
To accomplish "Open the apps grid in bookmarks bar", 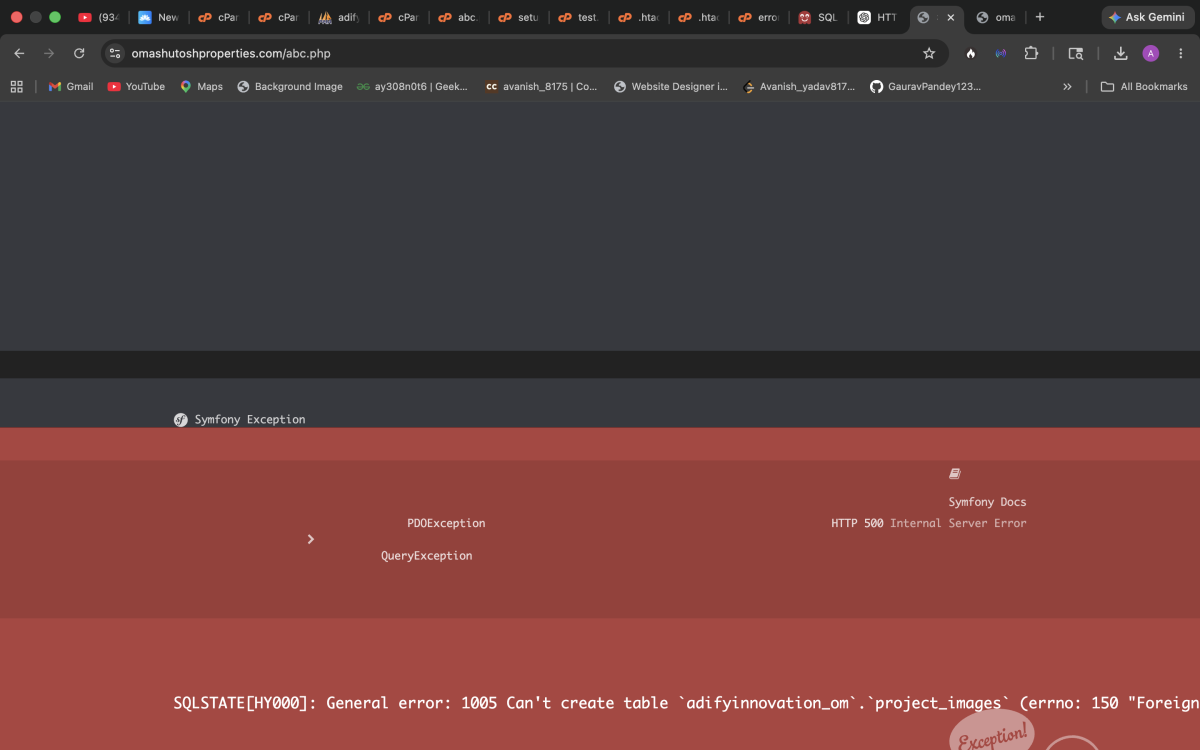I will tap(17, 87).
